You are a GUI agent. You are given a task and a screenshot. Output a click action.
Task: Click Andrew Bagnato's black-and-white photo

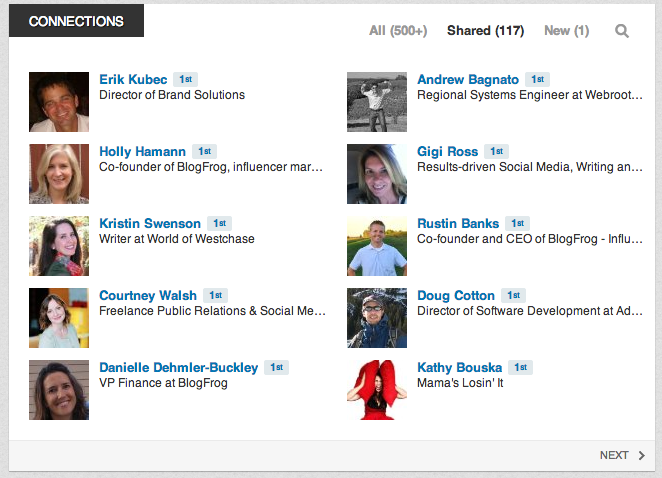click(x=377, y=102)
